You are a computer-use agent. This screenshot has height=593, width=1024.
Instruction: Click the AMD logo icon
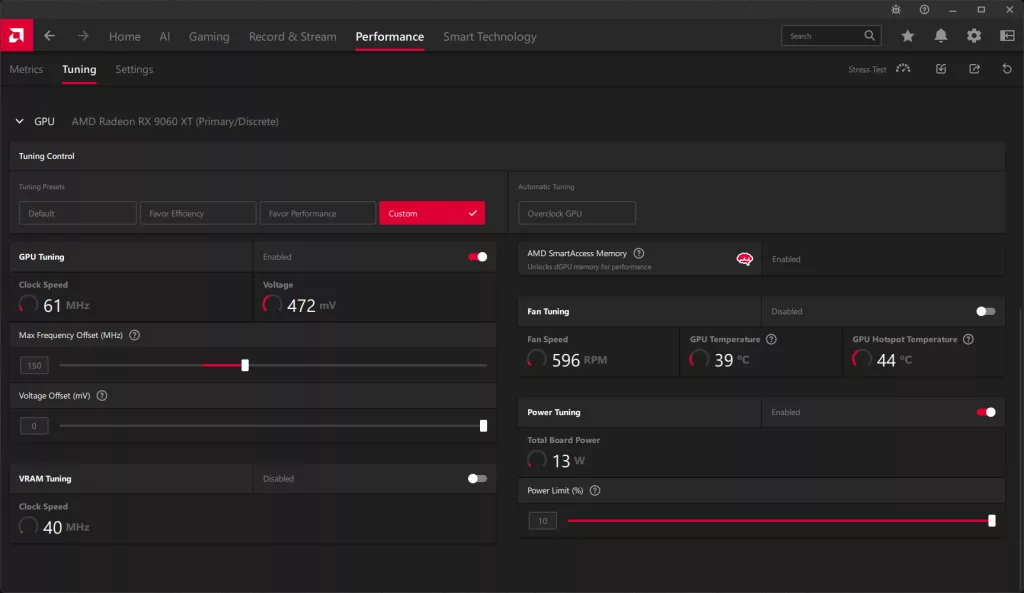coord(16,35)
